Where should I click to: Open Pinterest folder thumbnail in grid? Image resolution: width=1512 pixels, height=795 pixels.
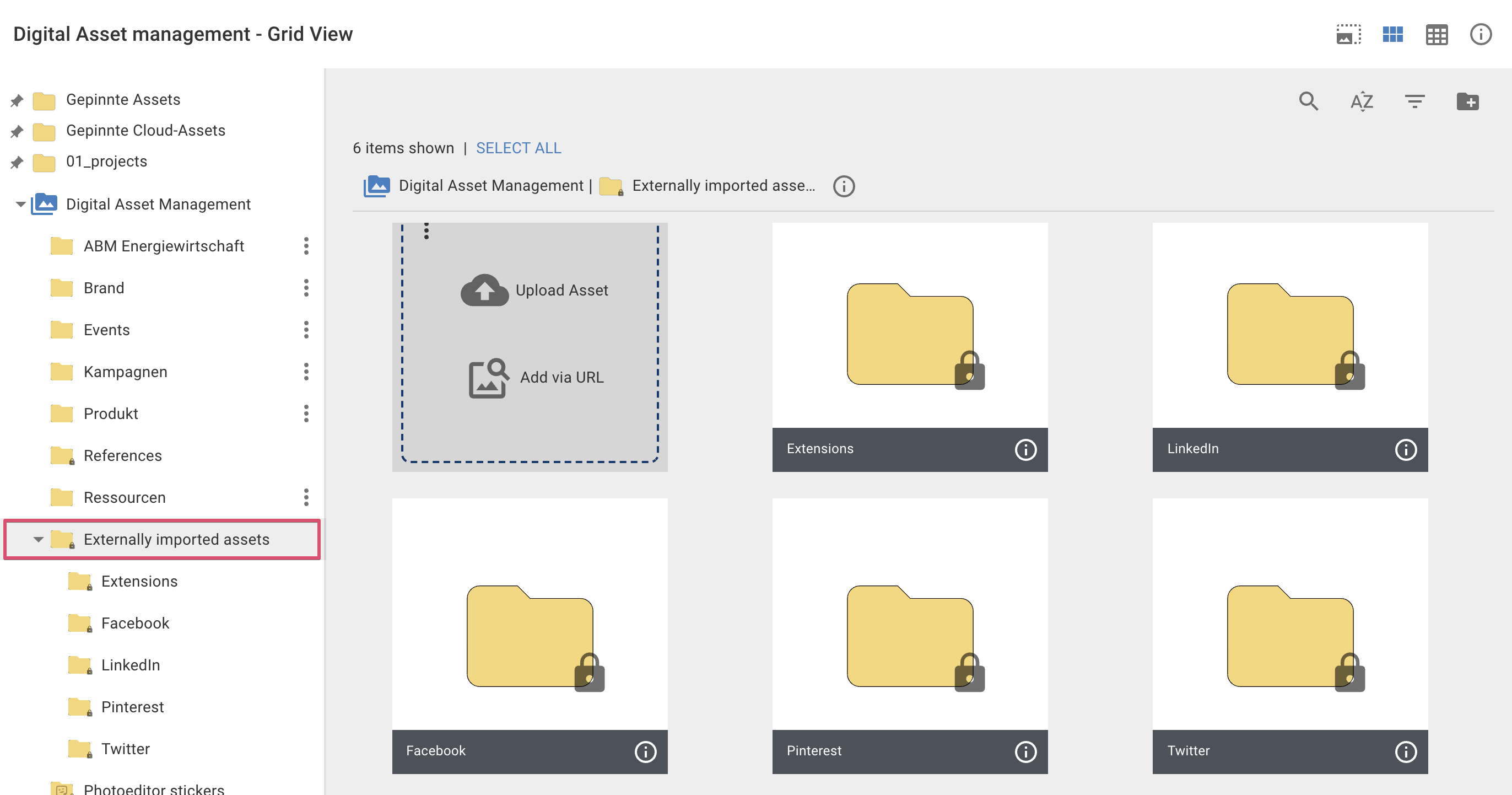(x=910, y=636)
